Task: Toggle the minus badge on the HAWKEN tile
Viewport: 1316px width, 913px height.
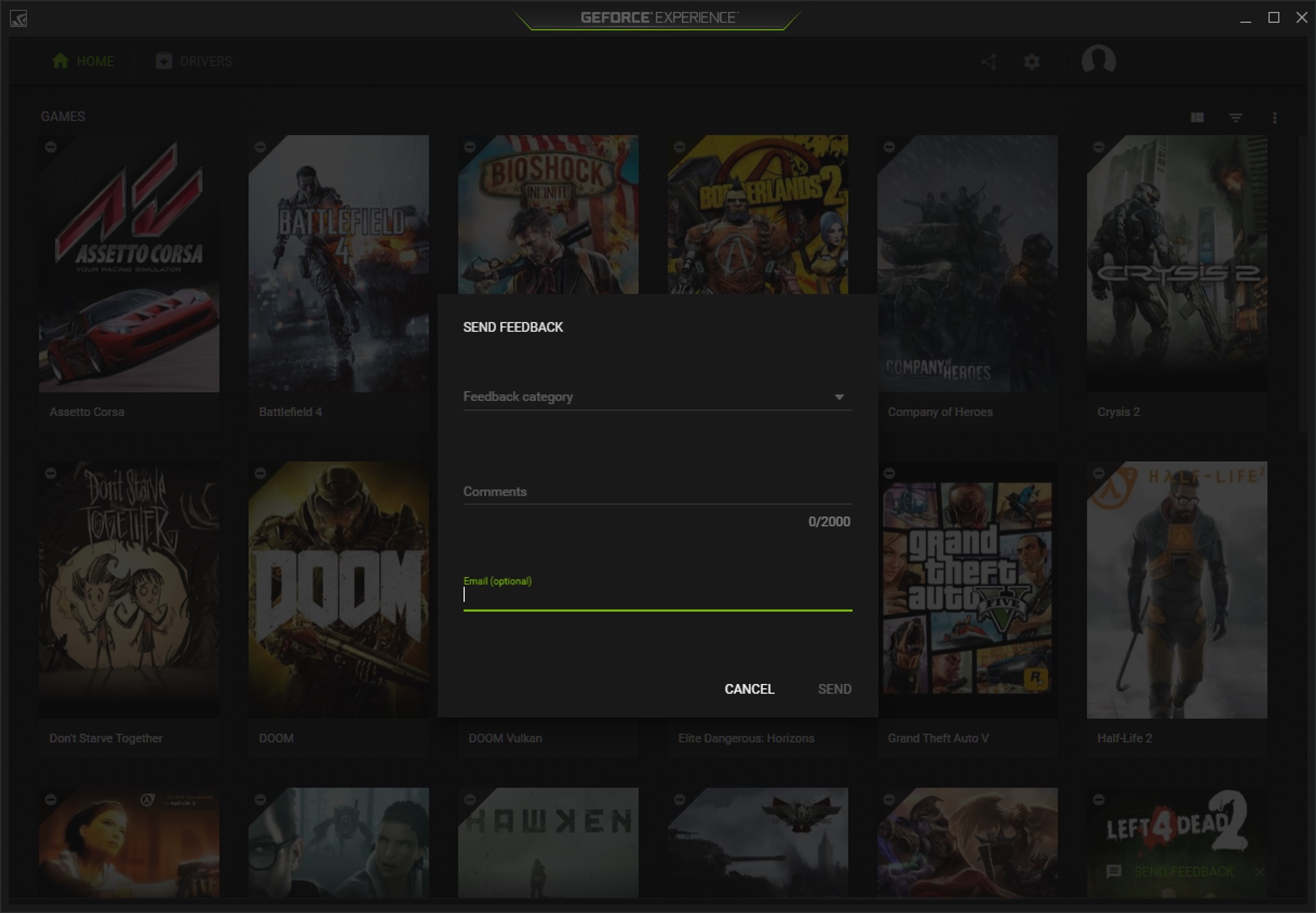Action: click(x=470, y=799)
